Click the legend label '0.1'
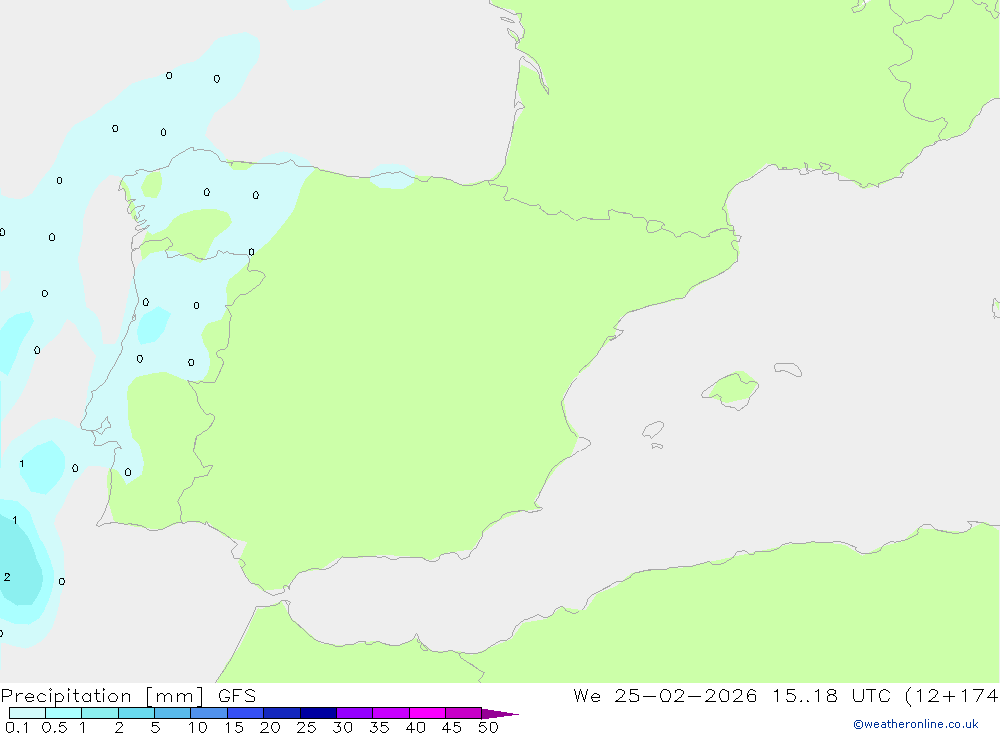 click(16, 727)
